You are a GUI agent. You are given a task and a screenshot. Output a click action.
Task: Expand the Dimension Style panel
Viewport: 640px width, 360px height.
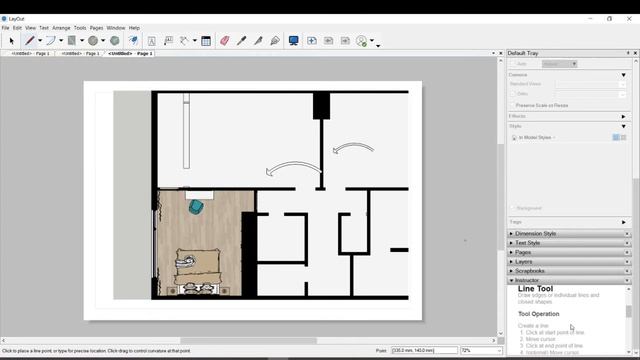pyautogui.click(x=511, y=233)
